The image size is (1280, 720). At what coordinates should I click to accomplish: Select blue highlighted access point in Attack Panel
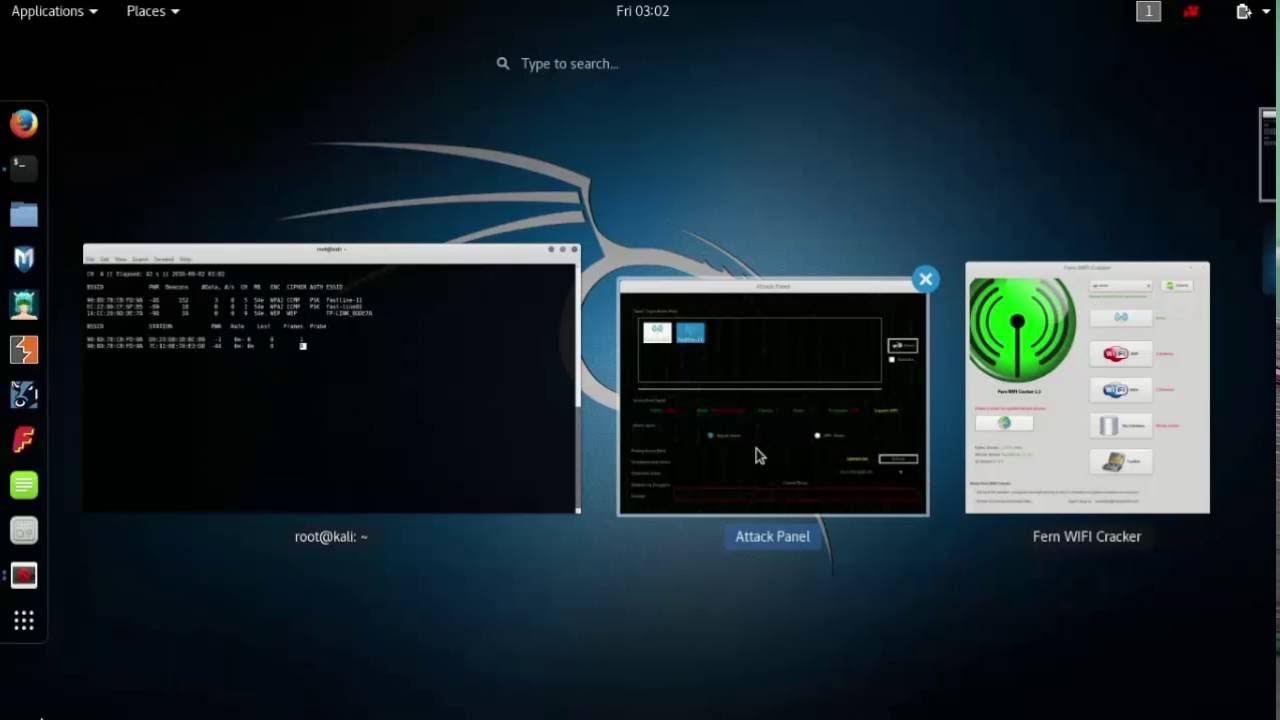(x=690, y=332)
